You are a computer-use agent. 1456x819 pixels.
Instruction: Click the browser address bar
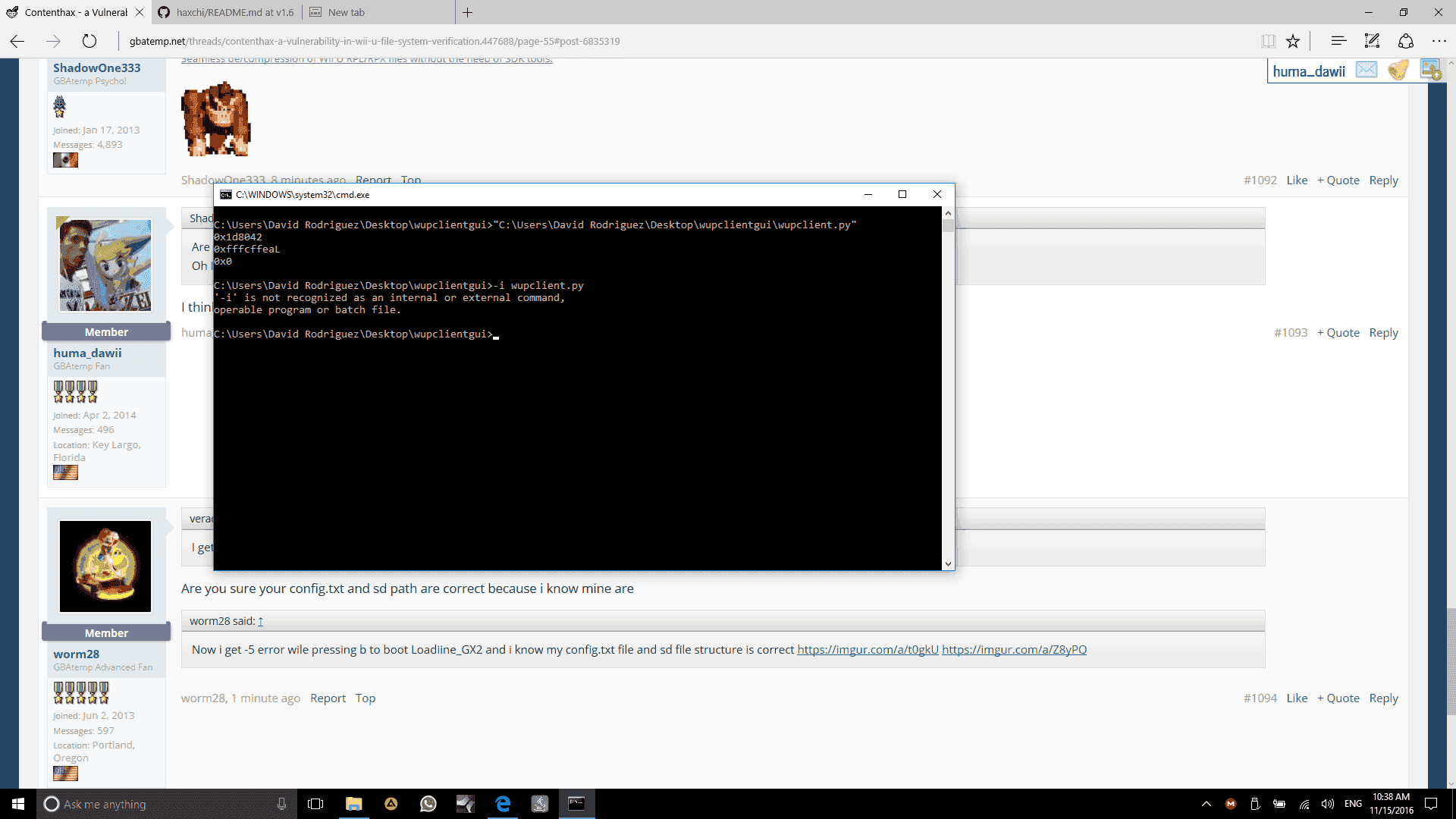pos(682,41)
